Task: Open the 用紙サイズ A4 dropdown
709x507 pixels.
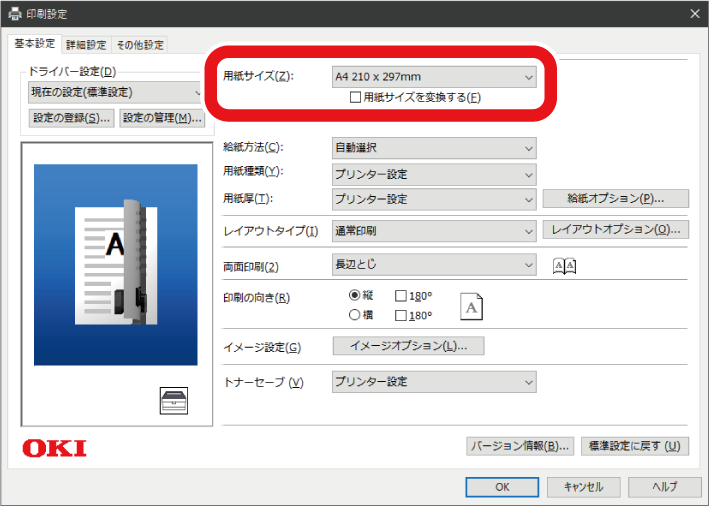Action: click(x=434, y=76)
